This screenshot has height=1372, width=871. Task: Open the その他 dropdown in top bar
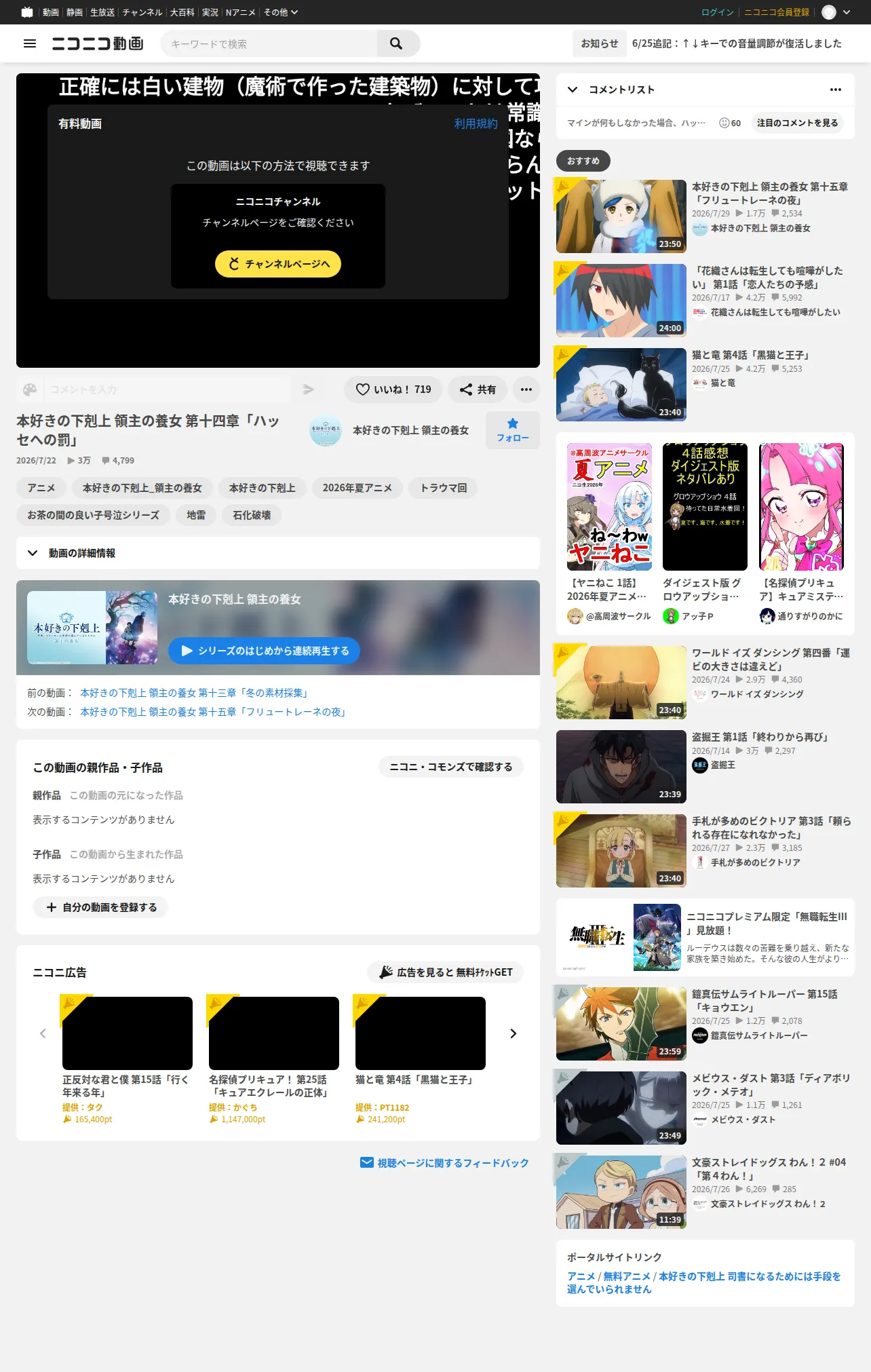(280, 12)
